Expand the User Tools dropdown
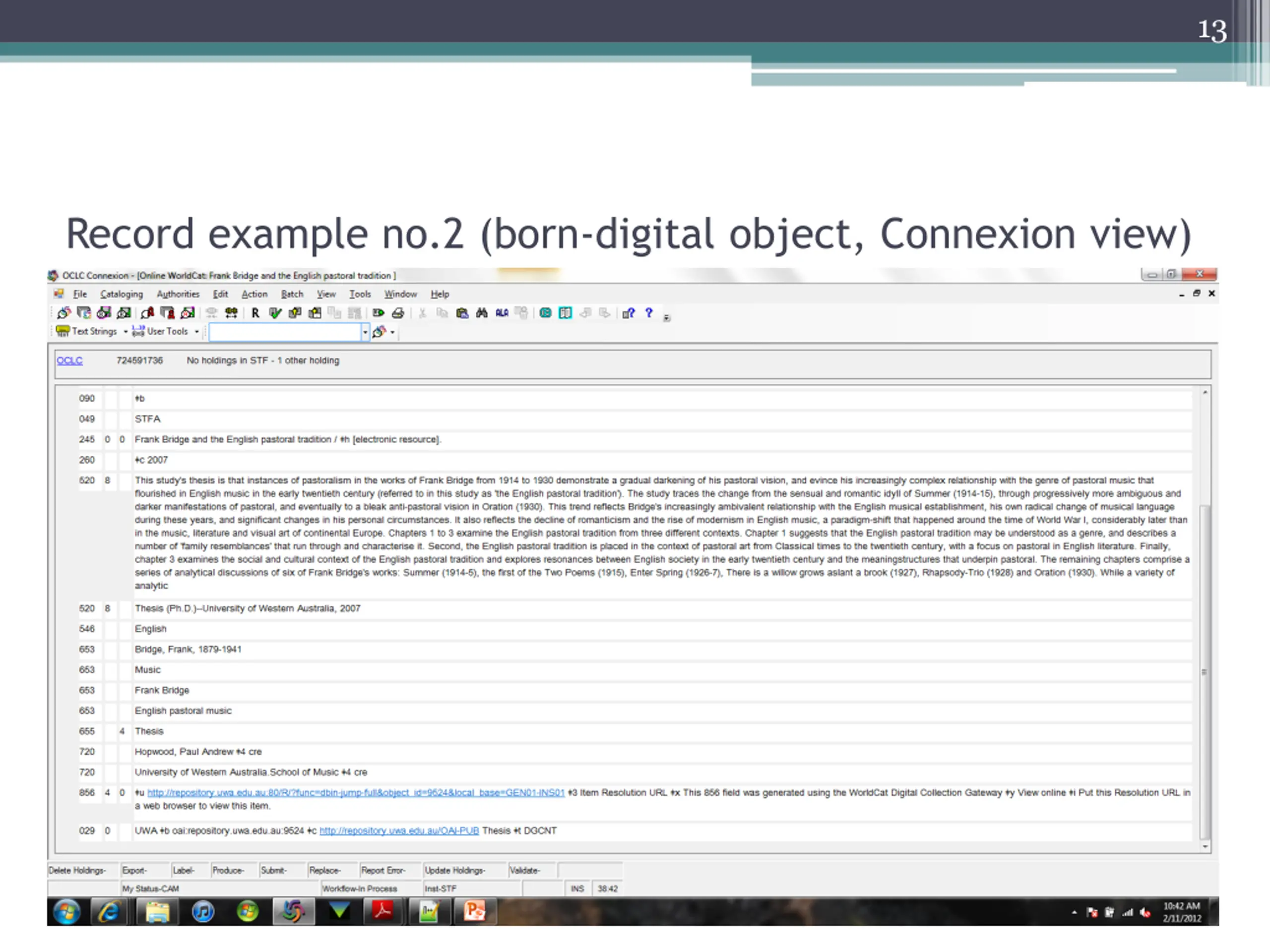This screenshot has width=1270, height=952. click(x=196, y=332)
